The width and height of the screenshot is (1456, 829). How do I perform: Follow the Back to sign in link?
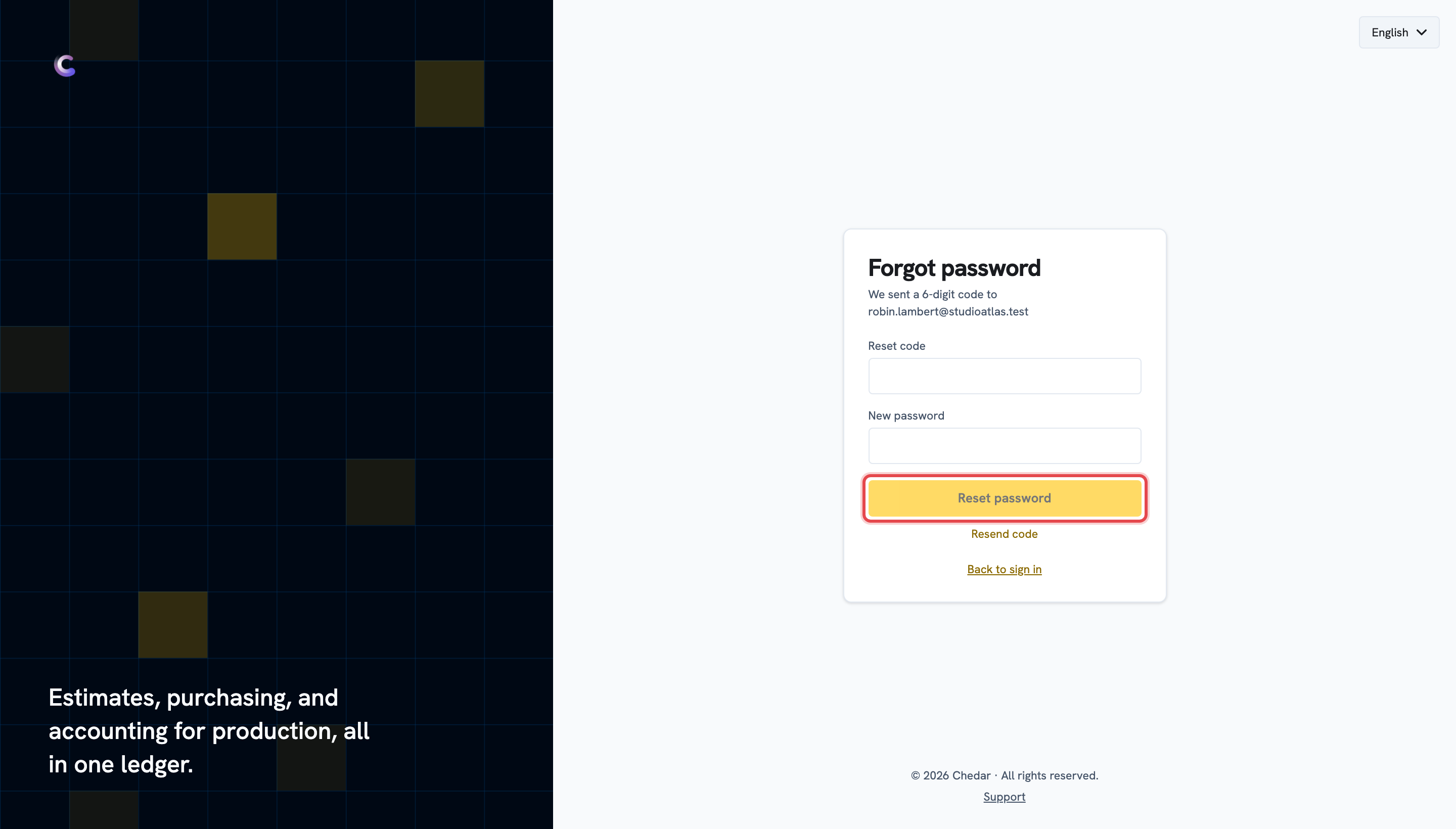point(1004,569)
